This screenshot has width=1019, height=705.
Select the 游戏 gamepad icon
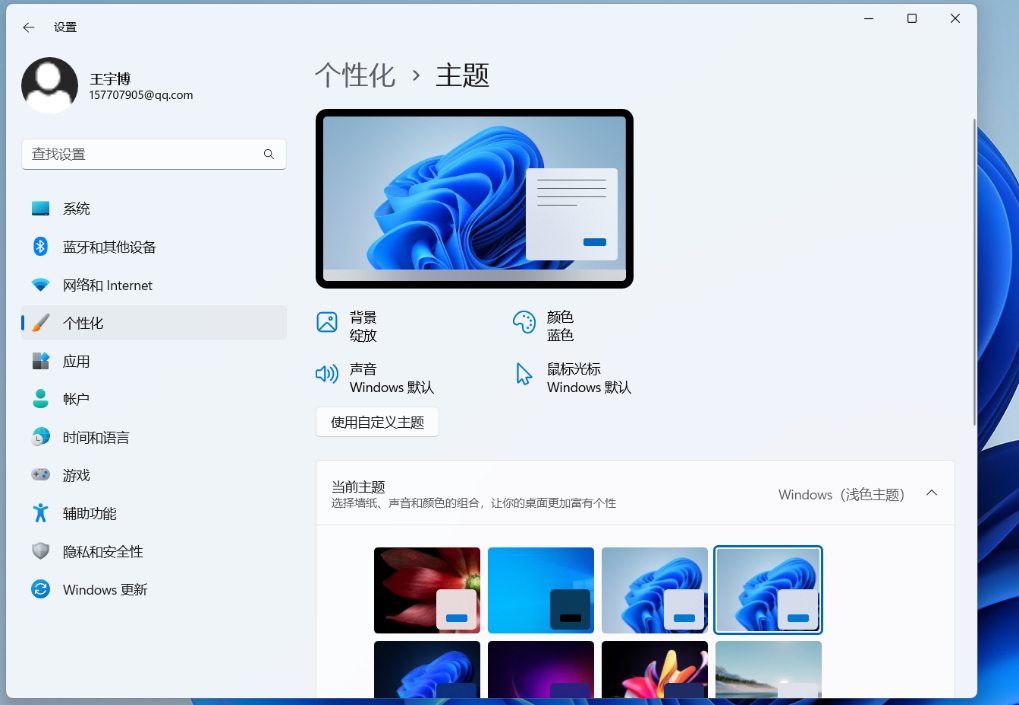coord(40,475)
